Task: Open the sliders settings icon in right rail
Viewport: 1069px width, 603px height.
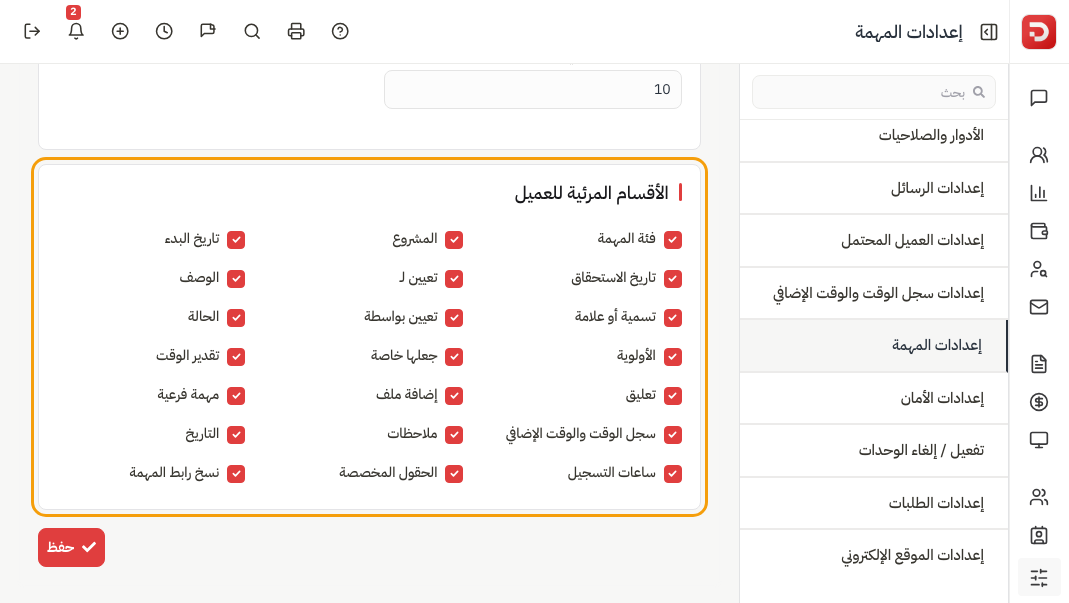Action: pyautogui.click(x=1039, y=578)
